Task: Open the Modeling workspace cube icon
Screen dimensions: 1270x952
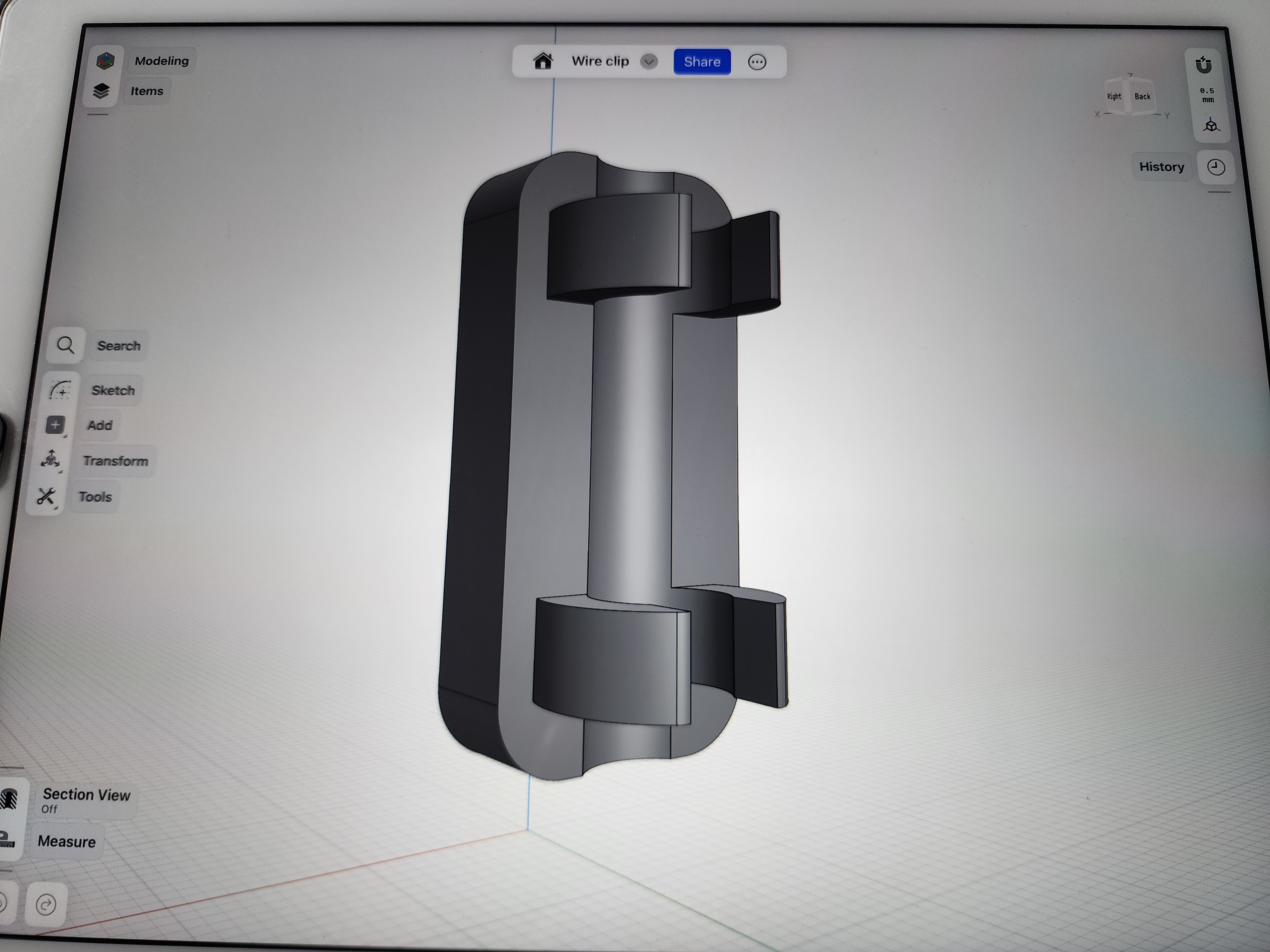Action: [105, 61]
